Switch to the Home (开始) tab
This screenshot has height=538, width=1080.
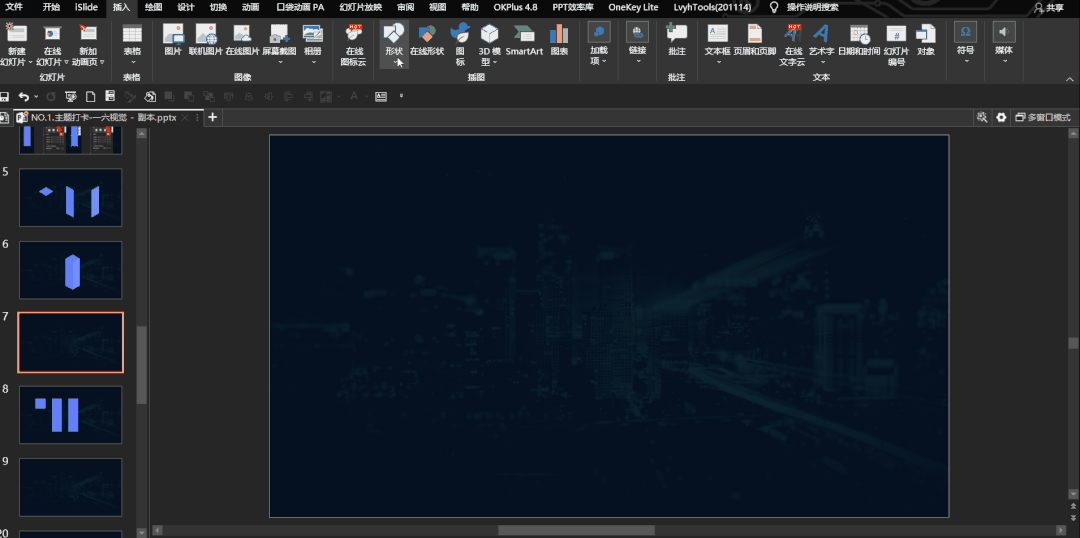click(x=51, y=8)
